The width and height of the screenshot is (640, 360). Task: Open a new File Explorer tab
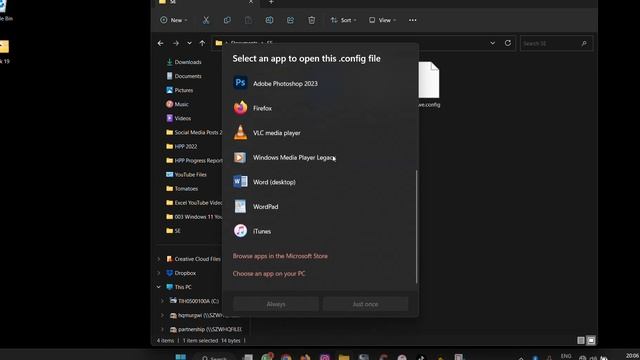point(271,2)
